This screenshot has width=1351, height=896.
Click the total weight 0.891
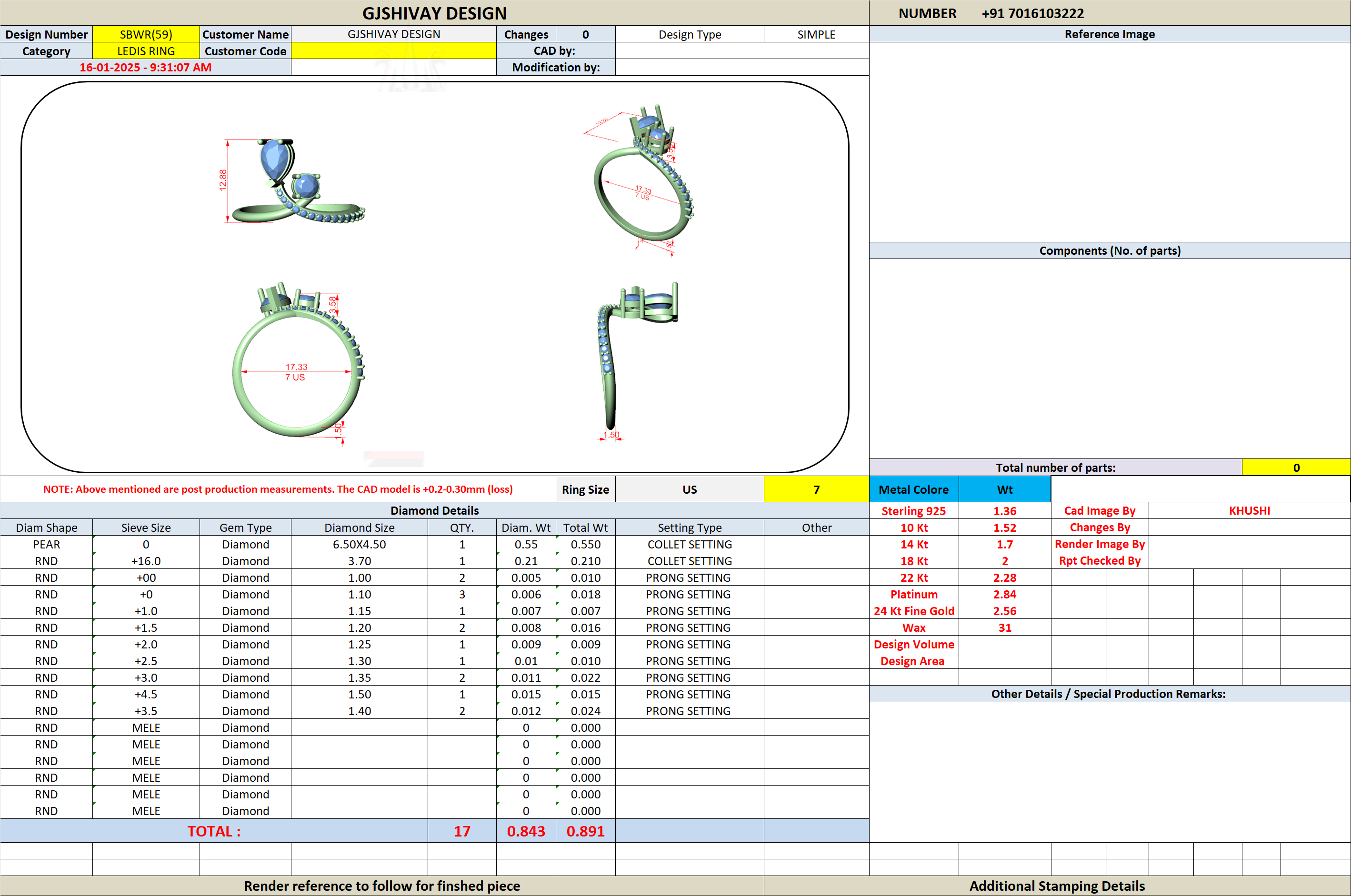pos(585,831)
